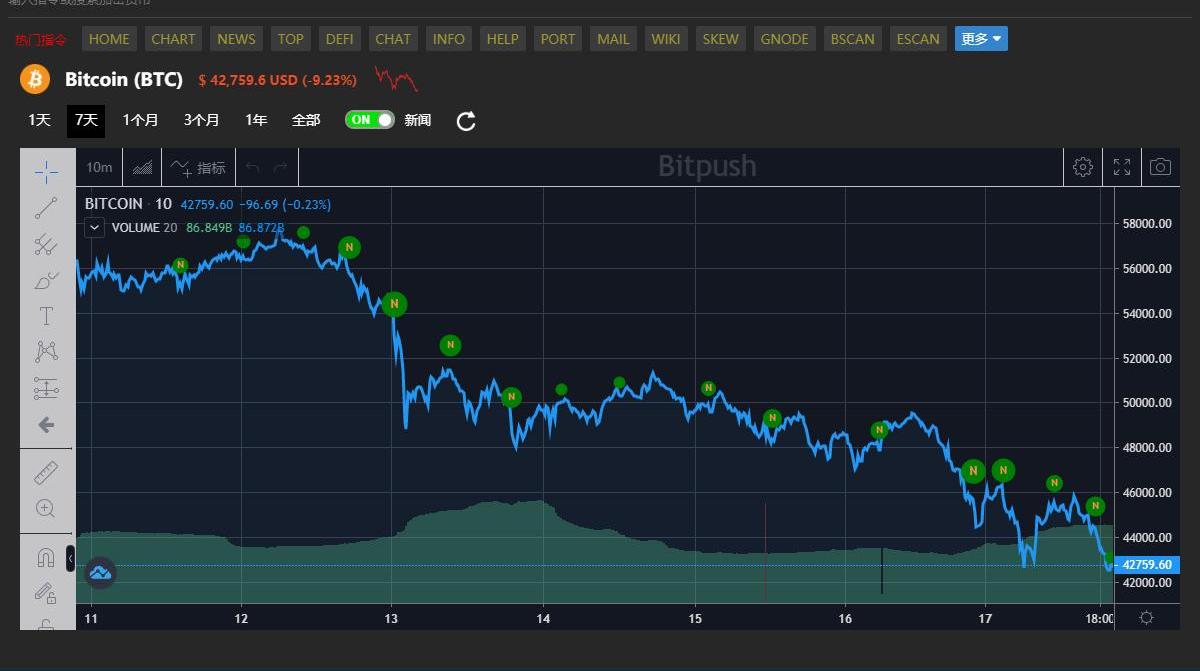Open the 更多 dropdown menu

tap(981, 39)
